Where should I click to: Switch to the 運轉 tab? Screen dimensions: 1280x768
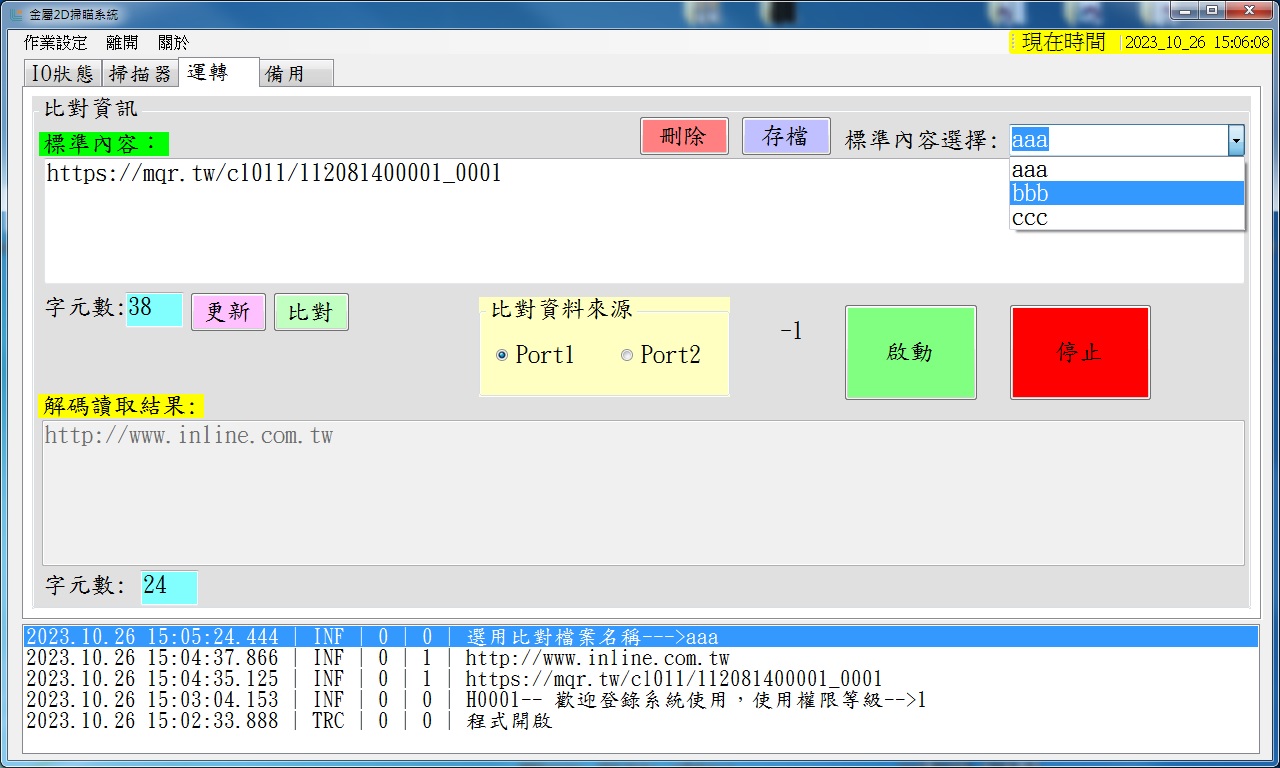click(218, 72)
